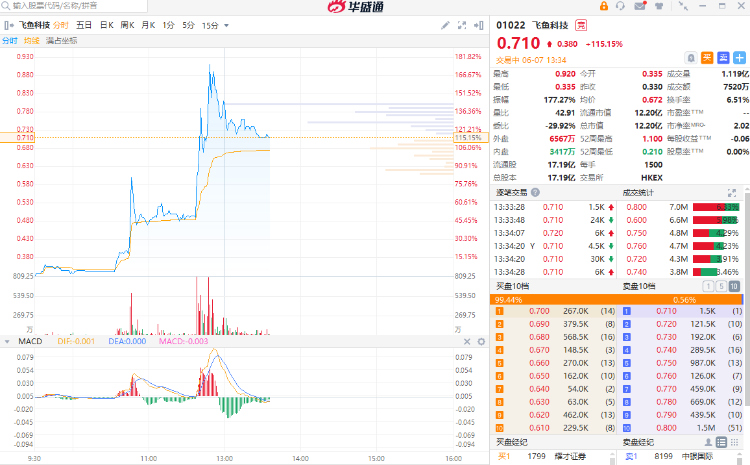Click the price alert bell icon
Image resolution: width=750 pixels, height=465 pixels.
[691, 58]
